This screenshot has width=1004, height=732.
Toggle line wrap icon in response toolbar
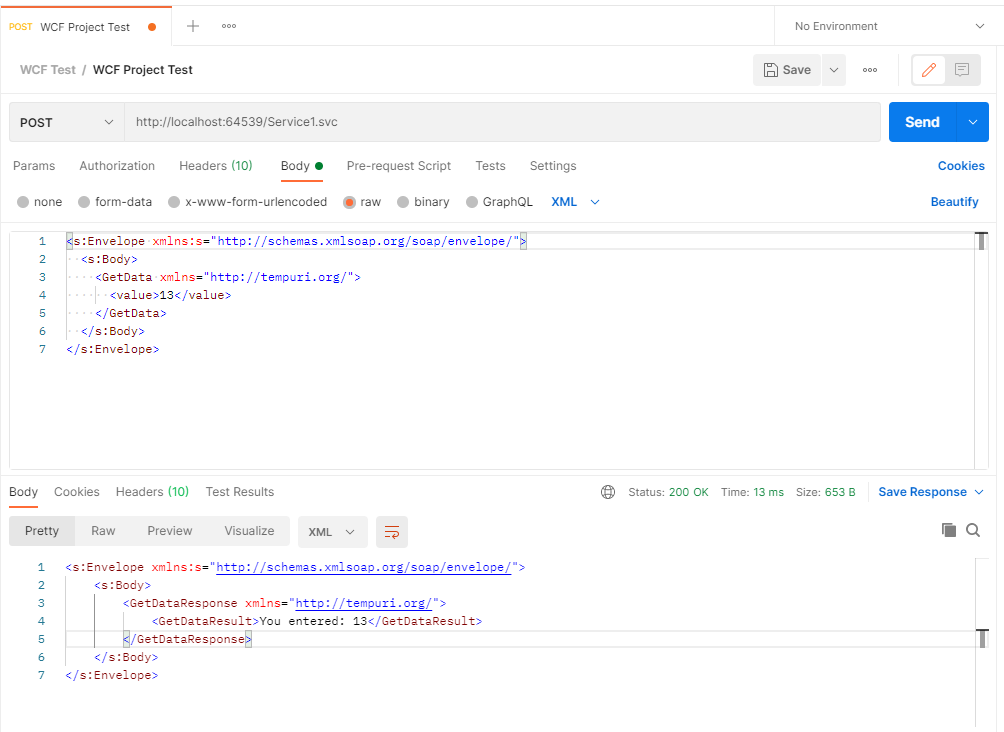[392, 532]
